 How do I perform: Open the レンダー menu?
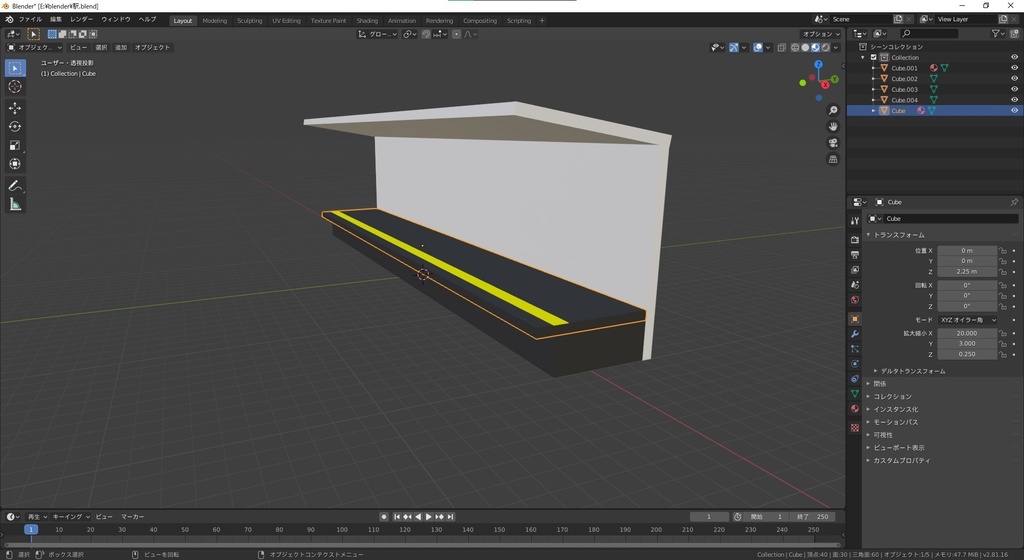point(82,20)
